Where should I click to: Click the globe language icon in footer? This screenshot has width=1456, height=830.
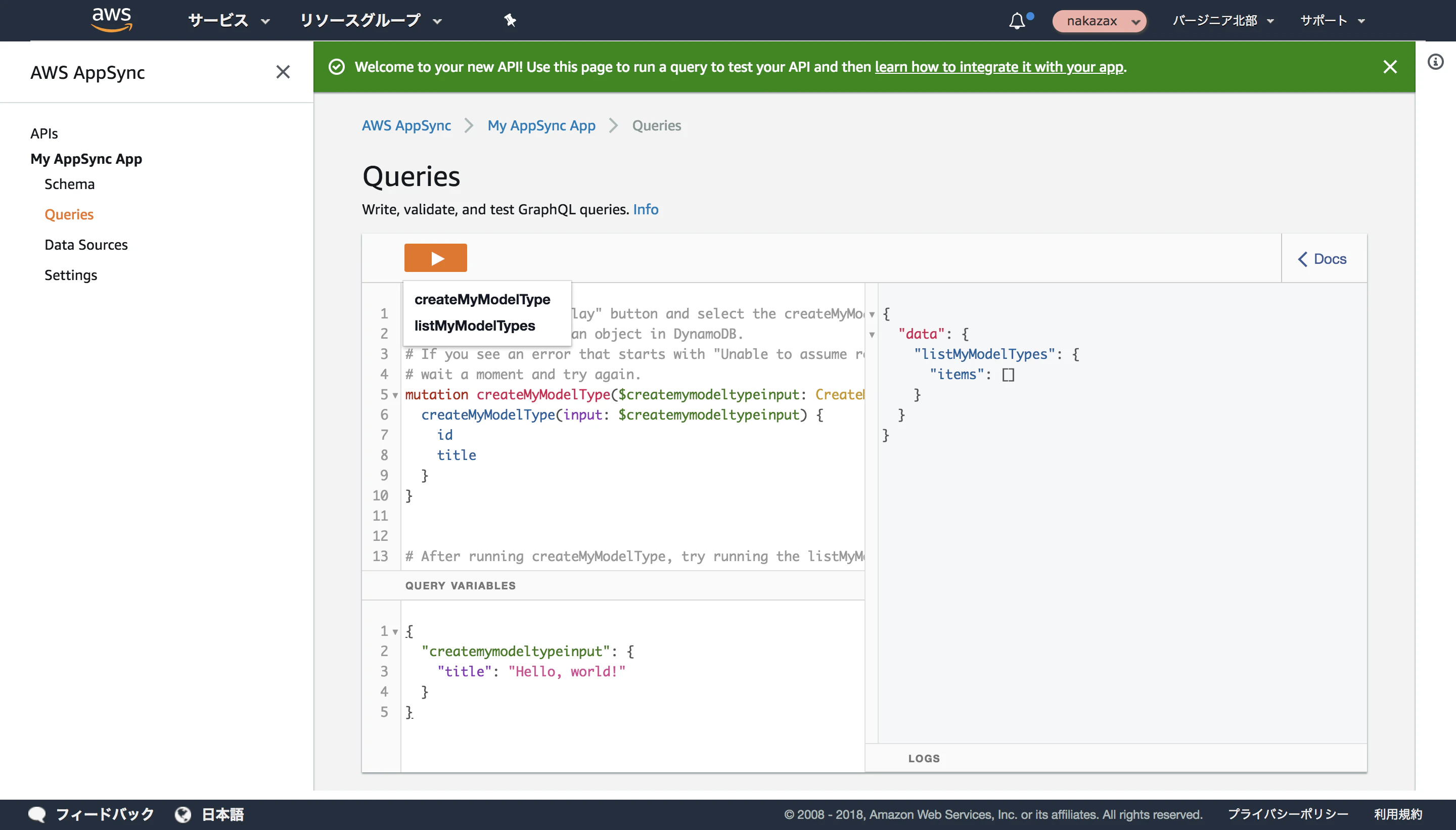pos(183,815)
